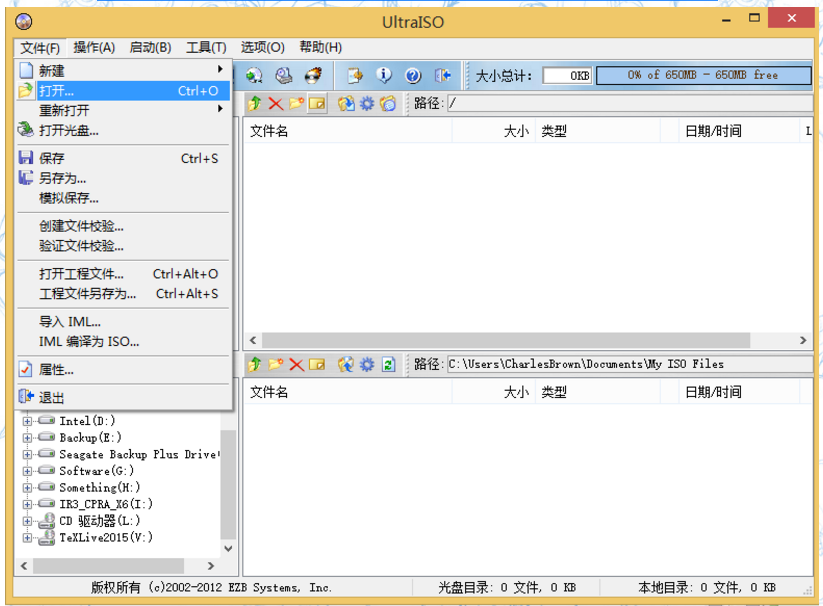Click blue gear icon in image pane toolbar

click(x=367, y=103)
